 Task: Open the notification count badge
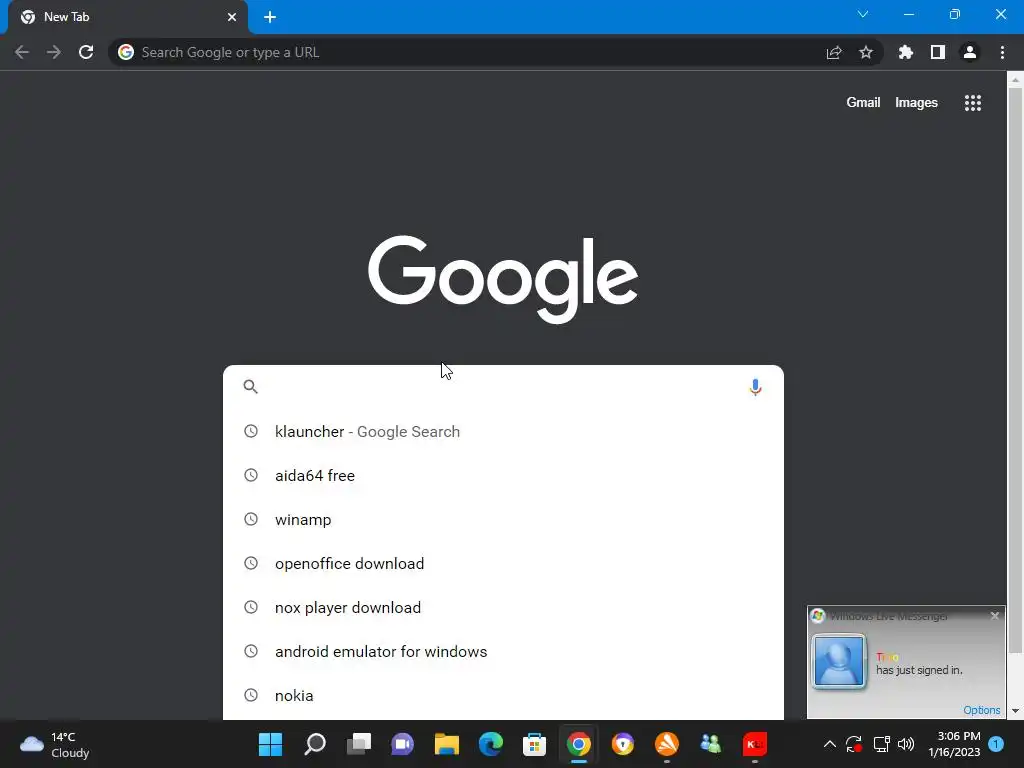point(996,744)
